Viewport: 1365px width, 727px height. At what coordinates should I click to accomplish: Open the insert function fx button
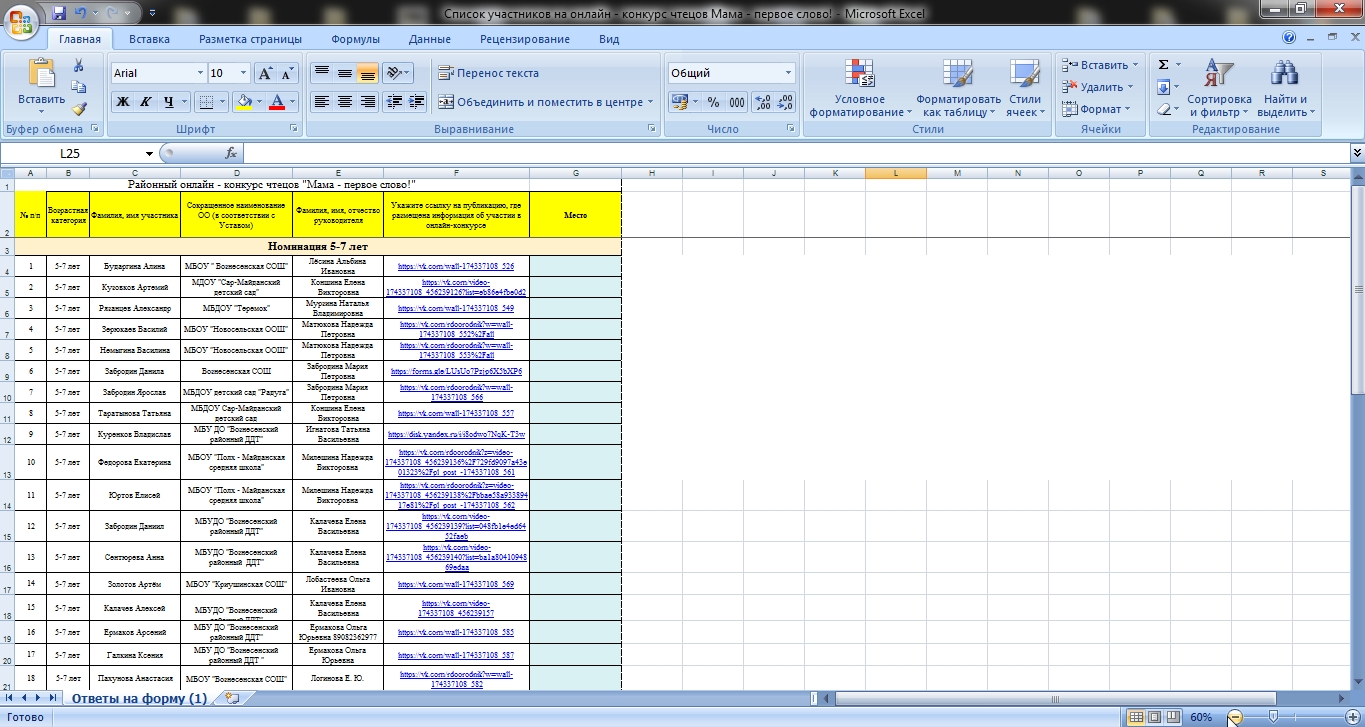click(231, 153)
